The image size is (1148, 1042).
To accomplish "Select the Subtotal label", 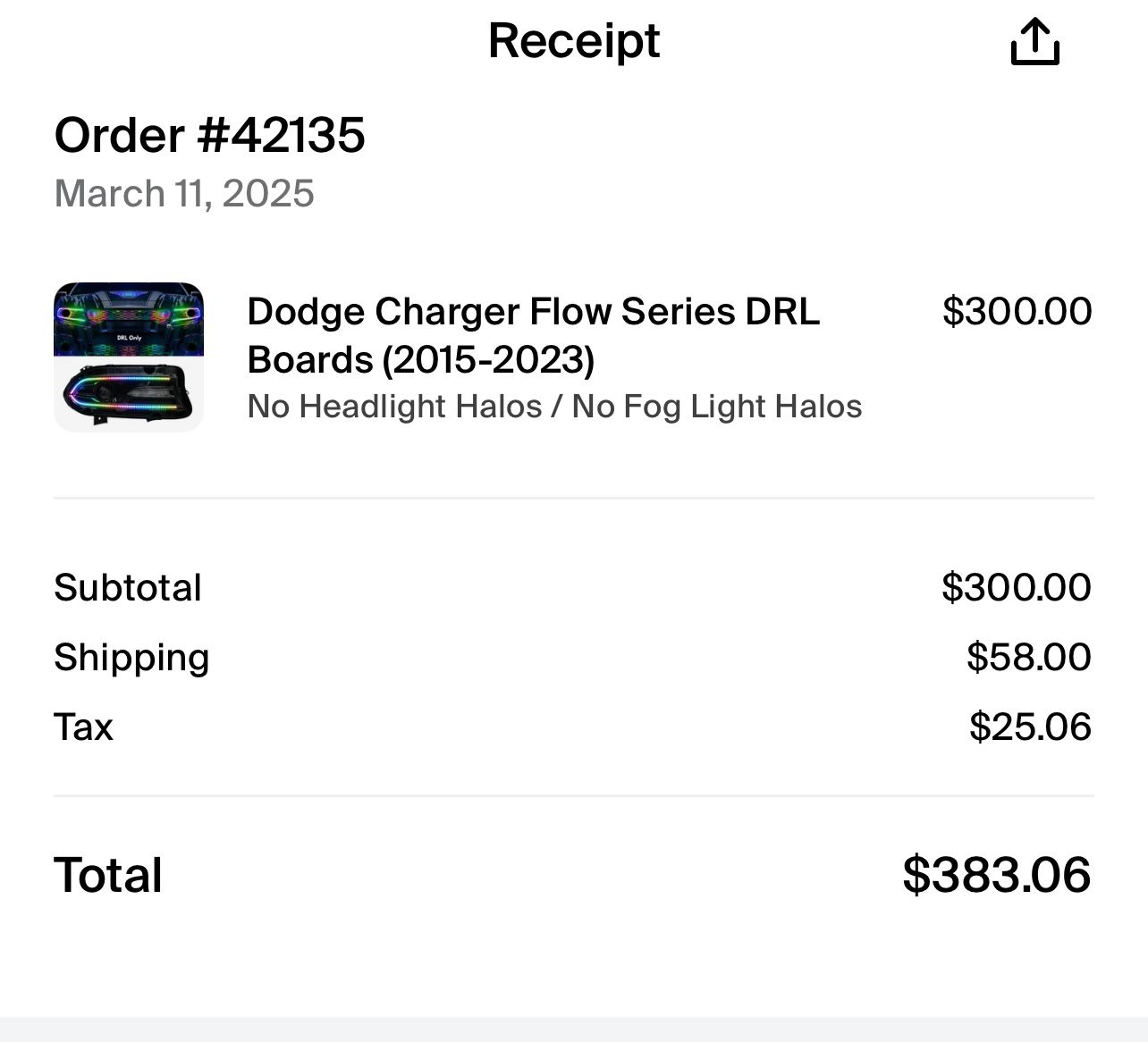I will [128, 587].
